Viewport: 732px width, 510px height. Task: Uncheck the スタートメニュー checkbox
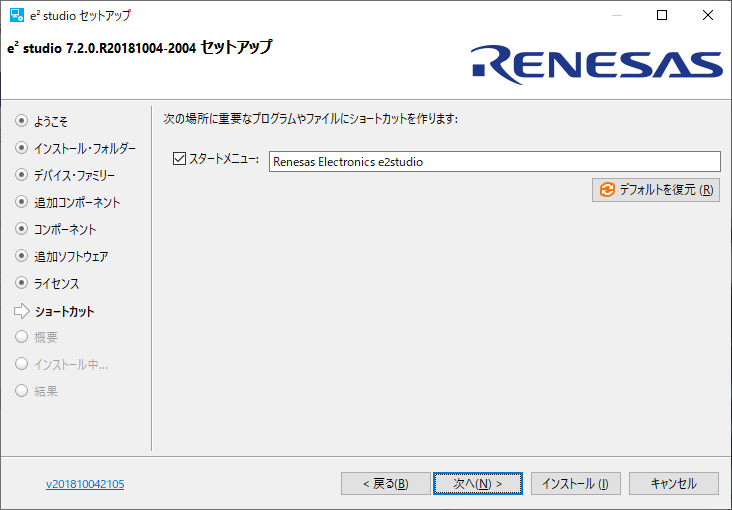pyautogui.click(x=179, y=159)
